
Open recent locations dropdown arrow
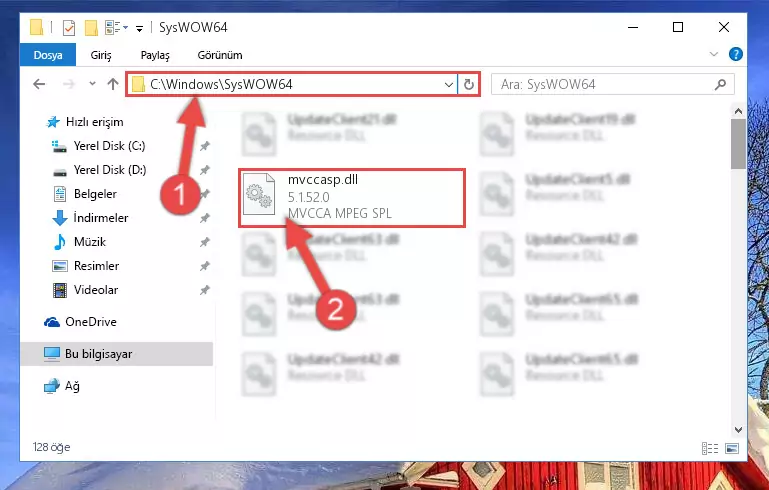point(92,84)
